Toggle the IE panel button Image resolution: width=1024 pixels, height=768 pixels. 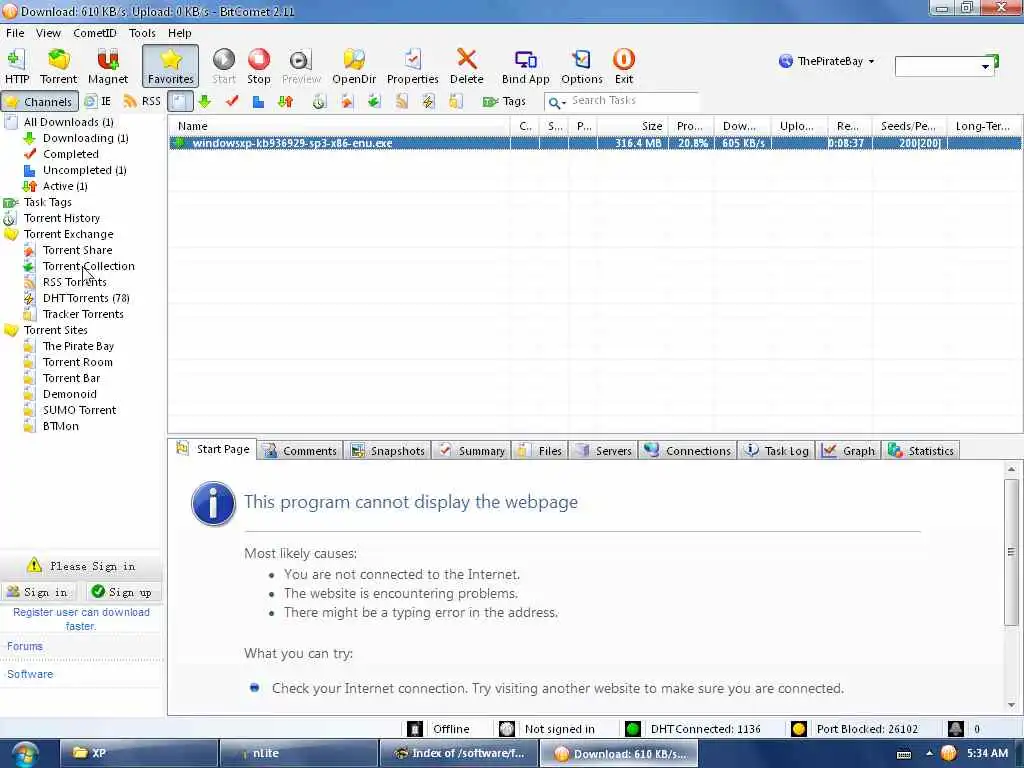pos(98,101)
